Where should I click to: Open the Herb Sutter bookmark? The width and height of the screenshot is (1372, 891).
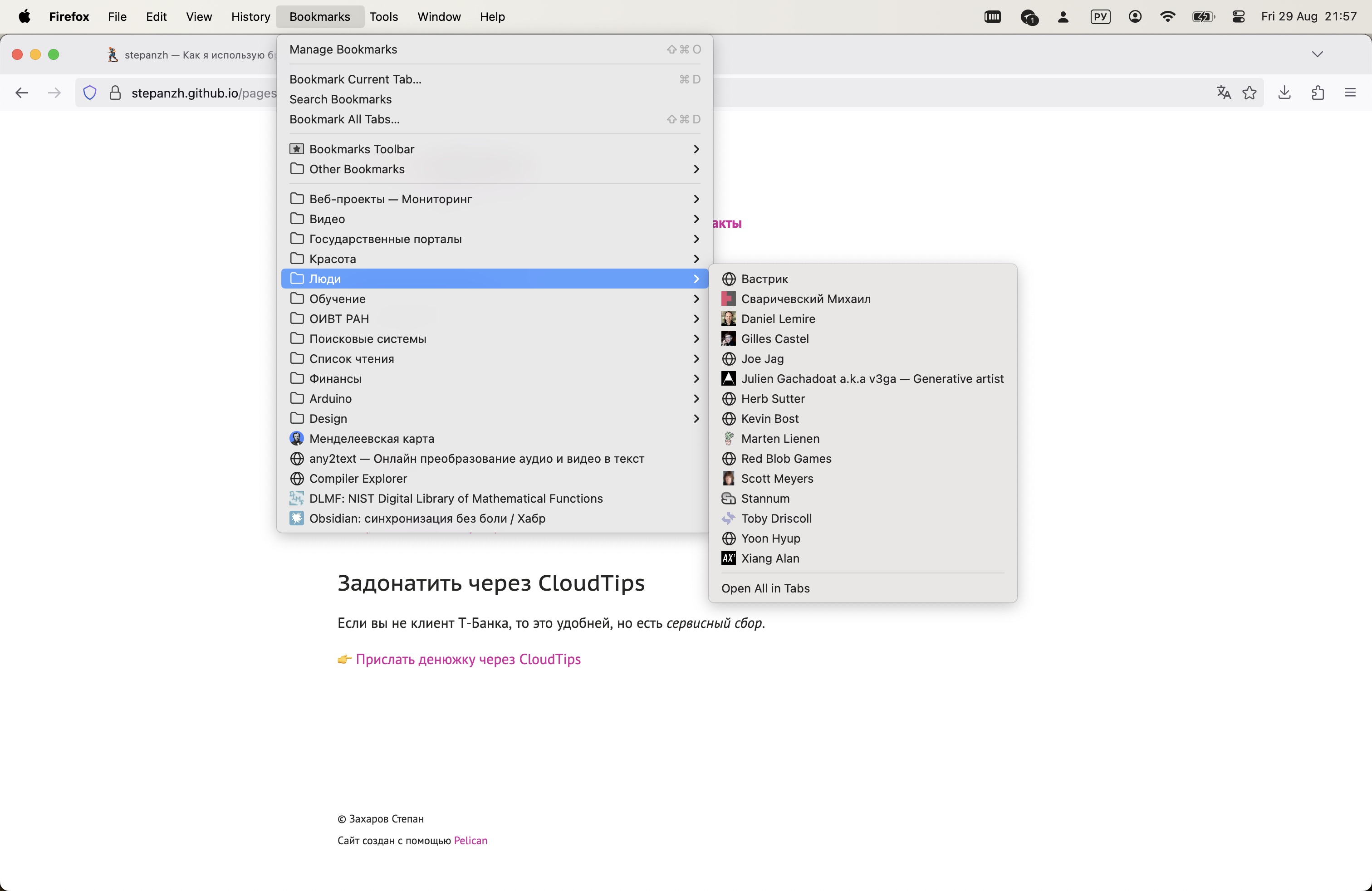pyautogui.click(x=862, y=399)
